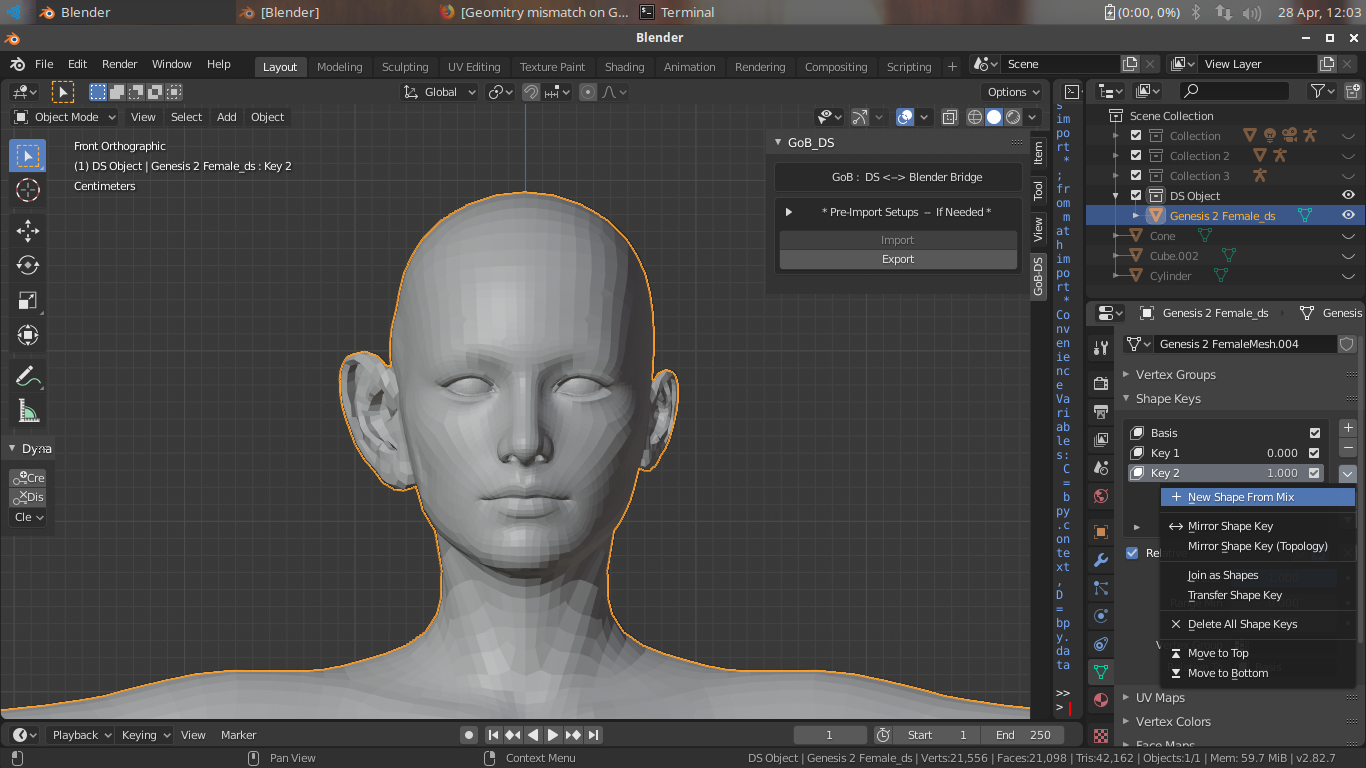1366x768 pixels.
Task: Toggle the Collection 2 checkbox in outliner
Action: (1136, 156)
